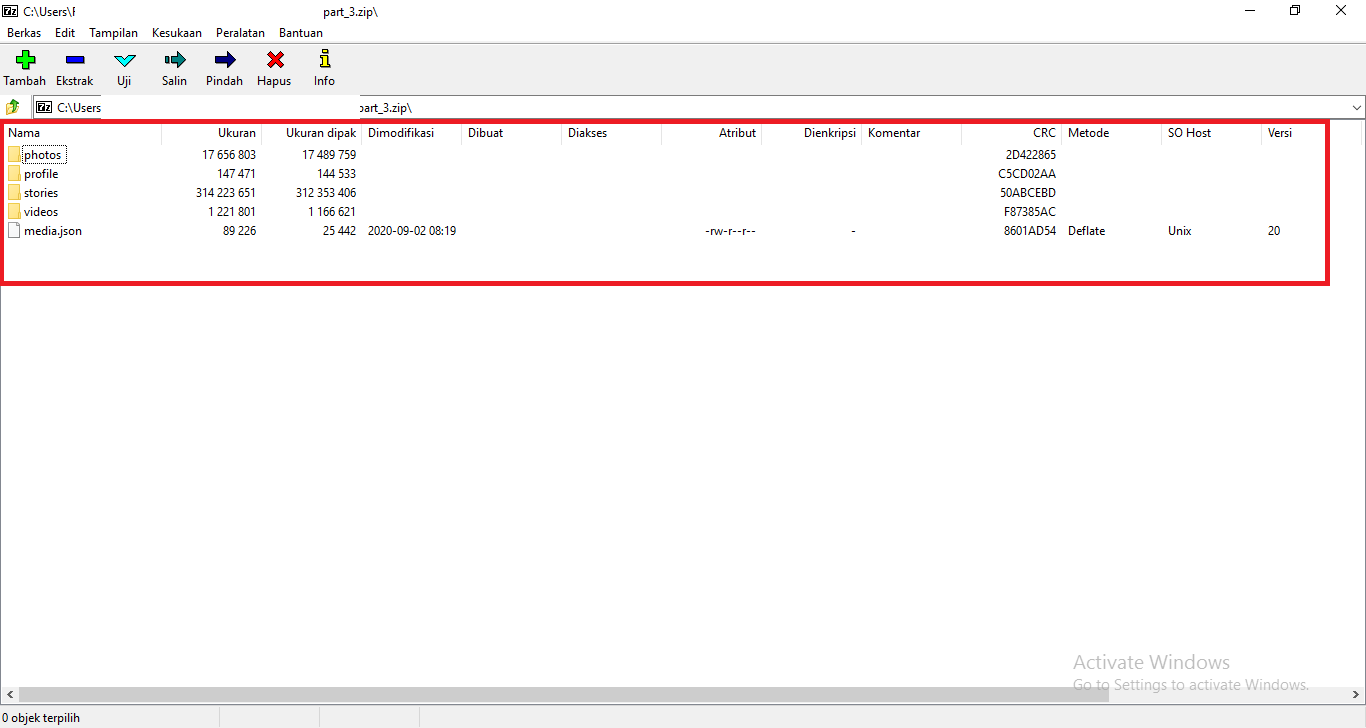Click CRC value F87385AC
The image size is (1366, 728).
[x=1030, y=212]
